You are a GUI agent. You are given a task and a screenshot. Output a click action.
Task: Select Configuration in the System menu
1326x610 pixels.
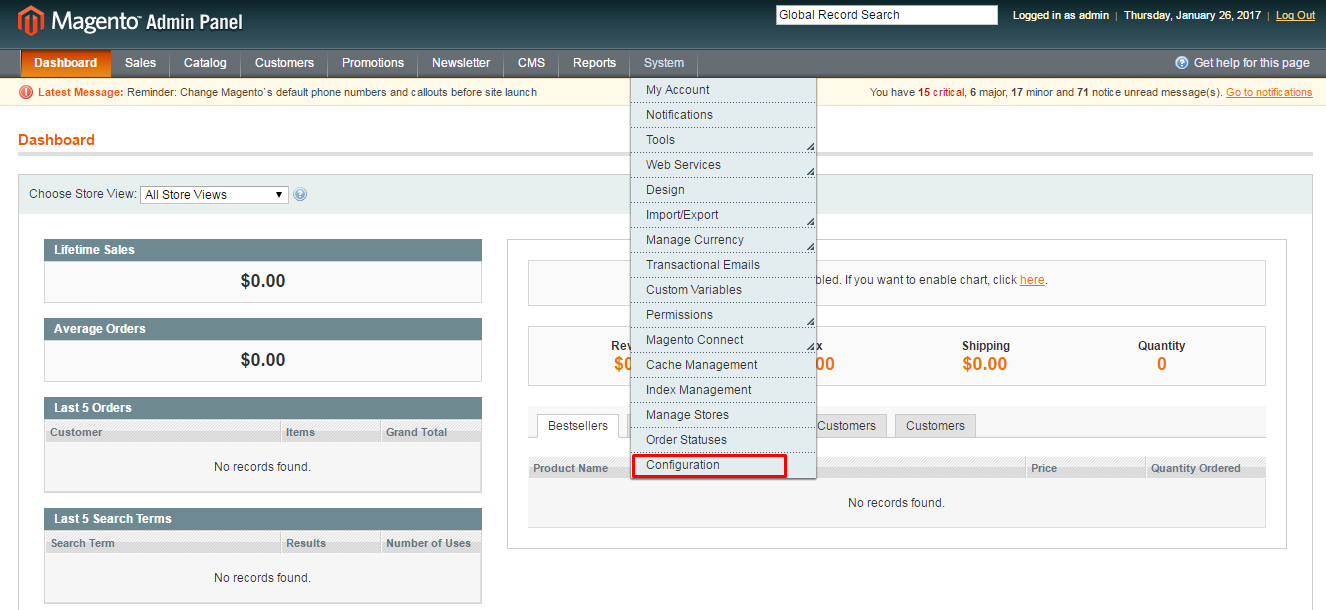pos(681,464)
